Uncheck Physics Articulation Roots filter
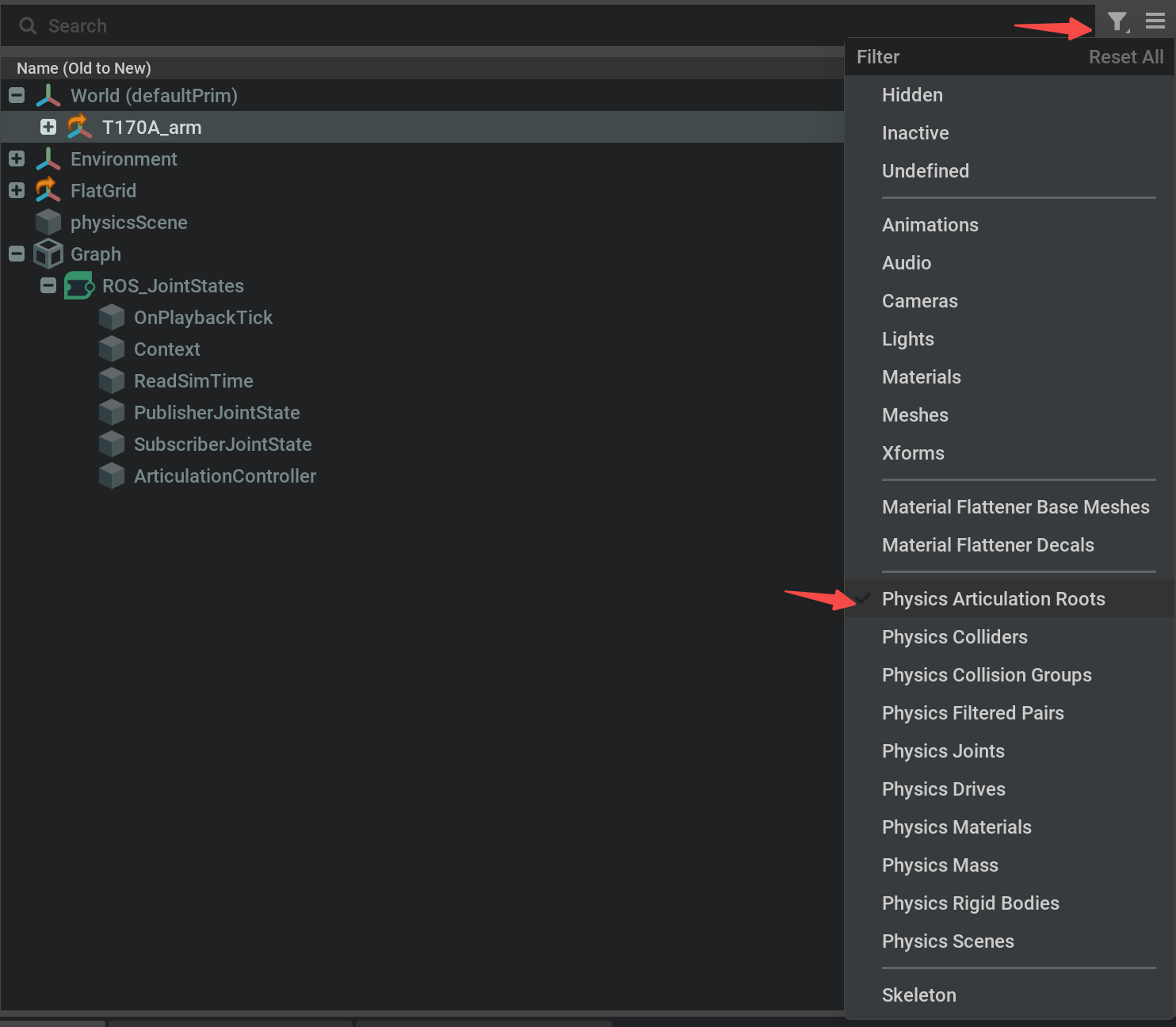Screen dimensions: 1176x1027 point(1009,599)
